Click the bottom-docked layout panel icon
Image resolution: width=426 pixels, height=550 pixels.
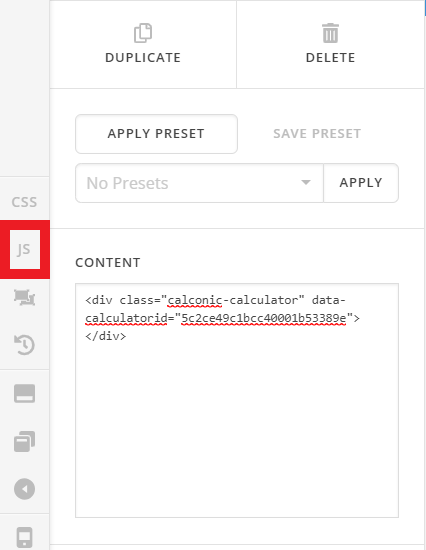[x=24, y=393]
